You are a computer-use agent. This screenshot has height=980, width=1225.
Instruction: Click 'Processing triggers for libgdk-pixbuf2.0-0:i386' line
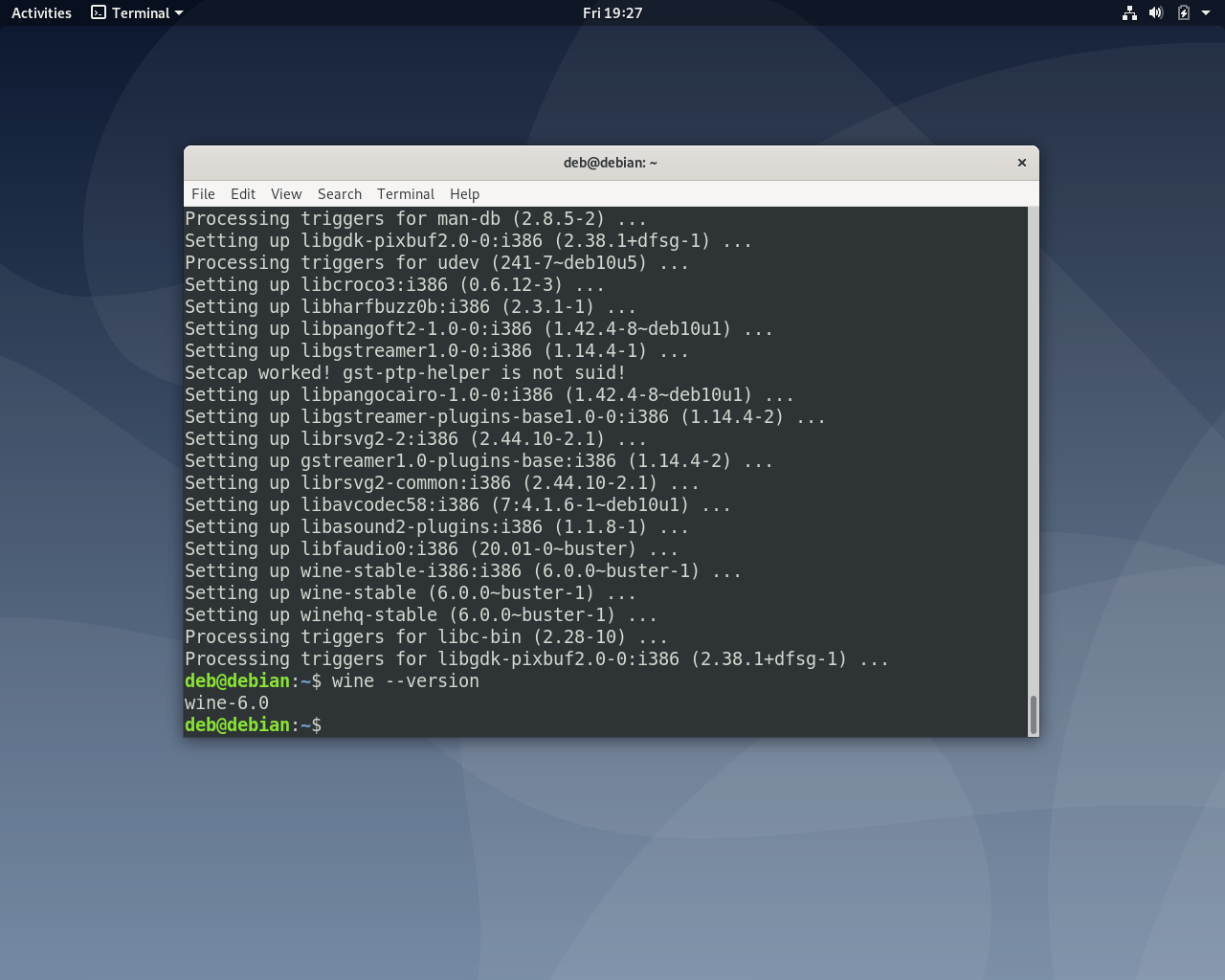coord(537,659)
